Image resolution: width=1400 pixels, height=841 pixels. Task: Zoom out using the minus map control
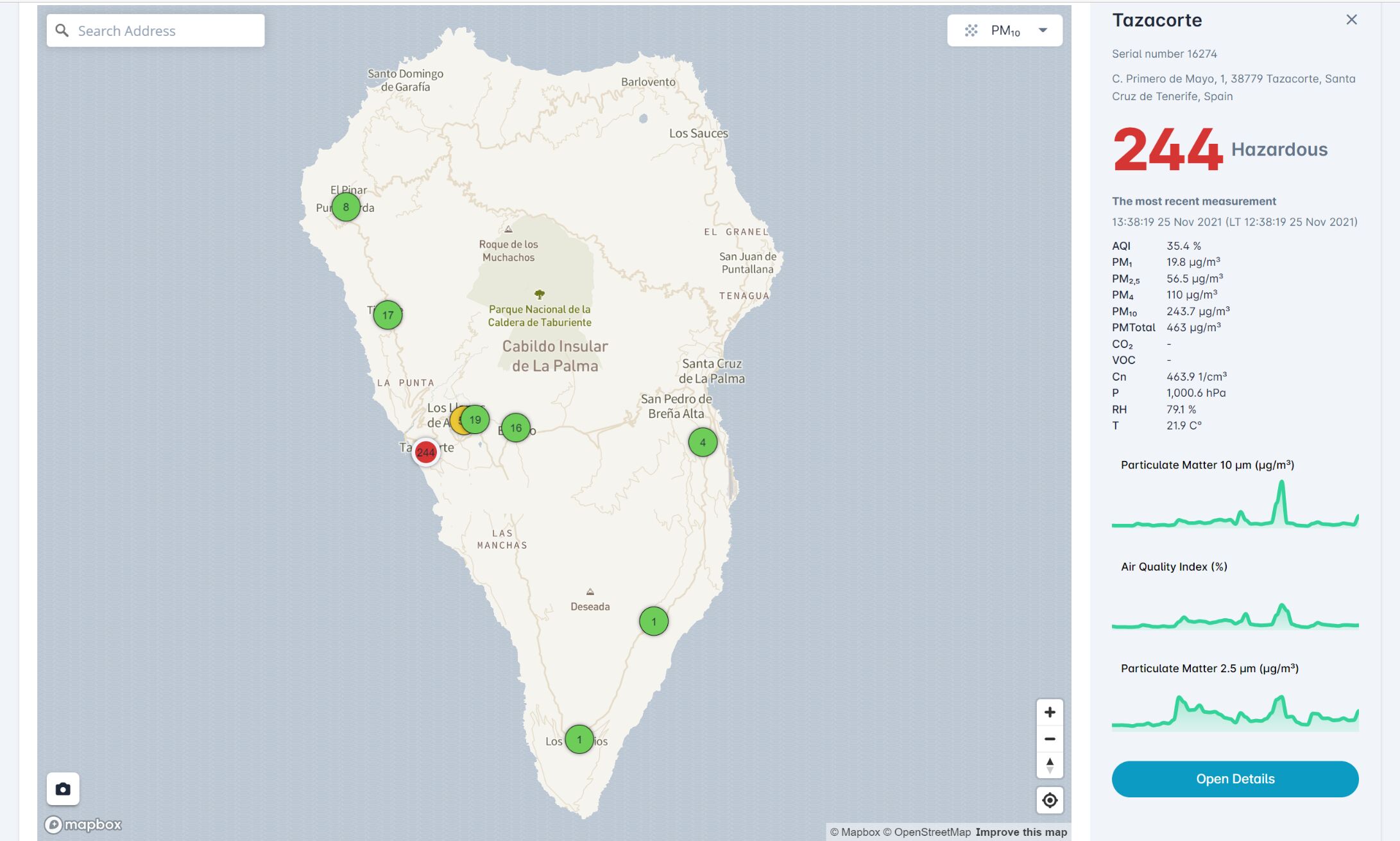pyautogui.click(x=1050, y=738)
